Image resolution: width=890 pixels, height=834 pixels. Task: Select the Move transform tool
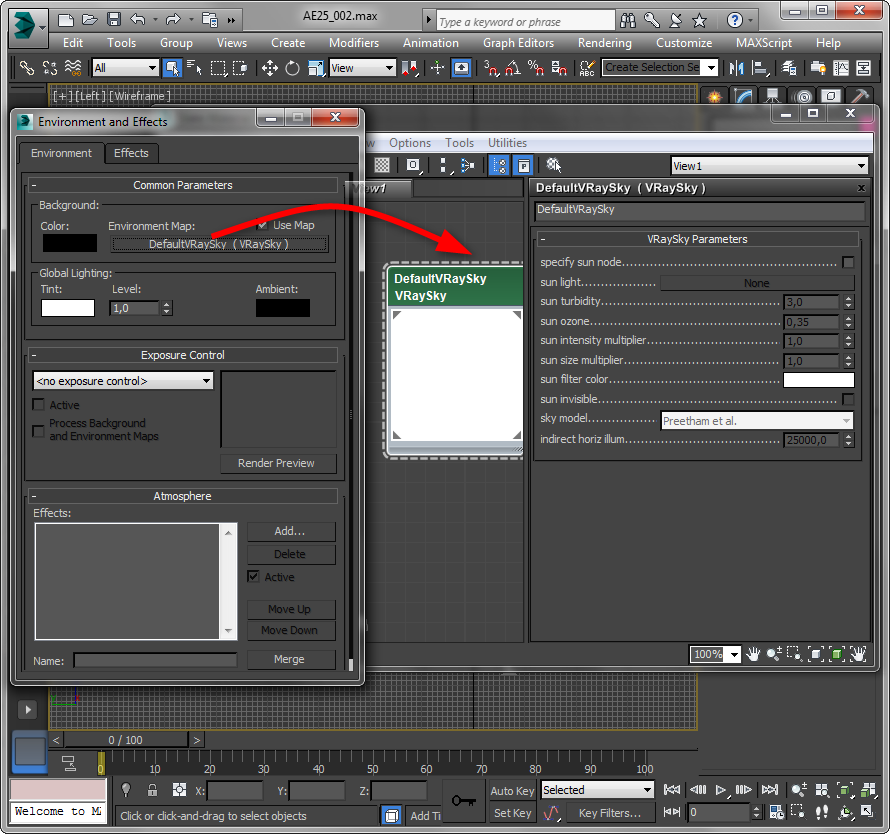[x=269, y=68]
